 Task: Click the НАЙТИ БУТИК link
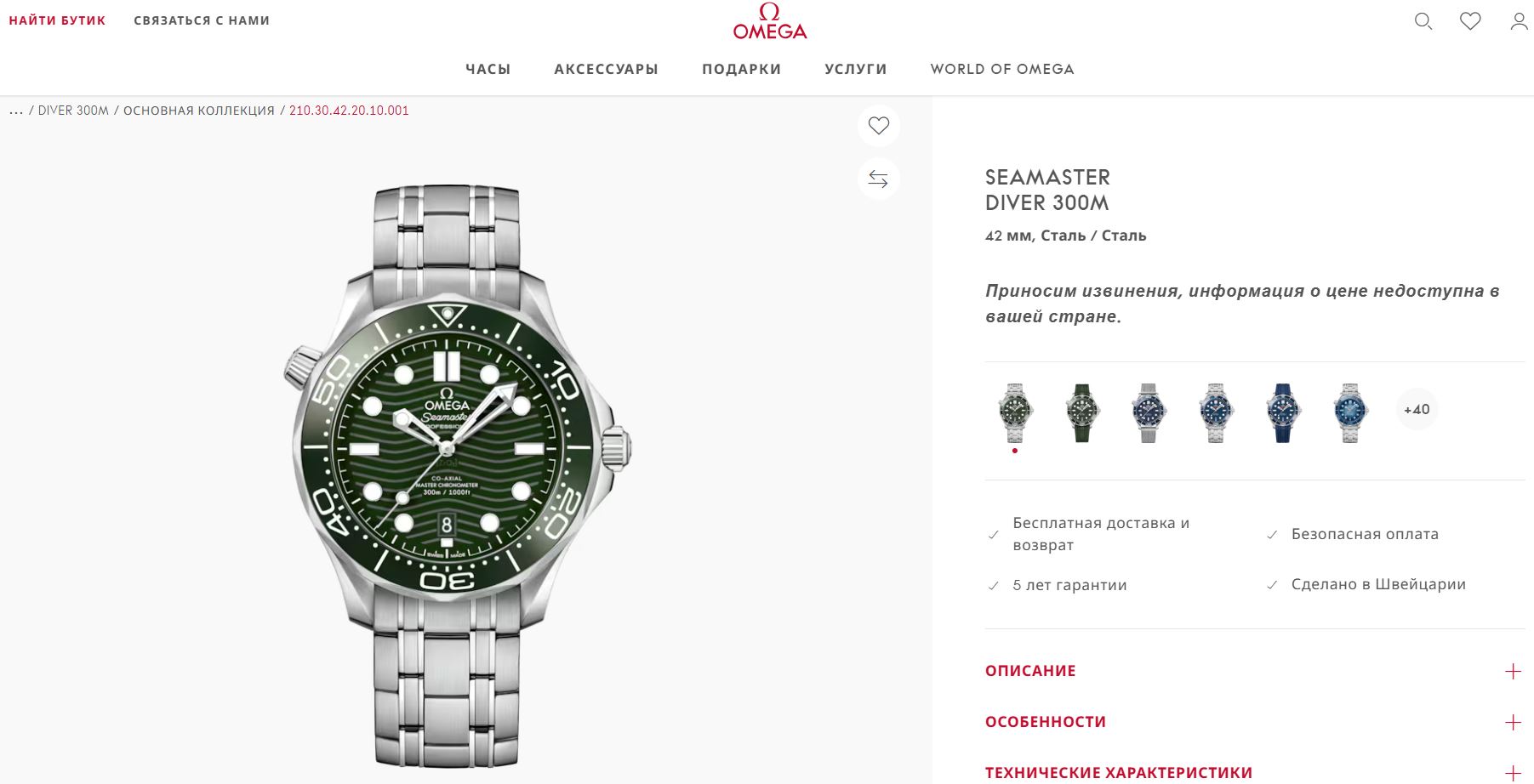pyautogui.click(x=58, y=20)
